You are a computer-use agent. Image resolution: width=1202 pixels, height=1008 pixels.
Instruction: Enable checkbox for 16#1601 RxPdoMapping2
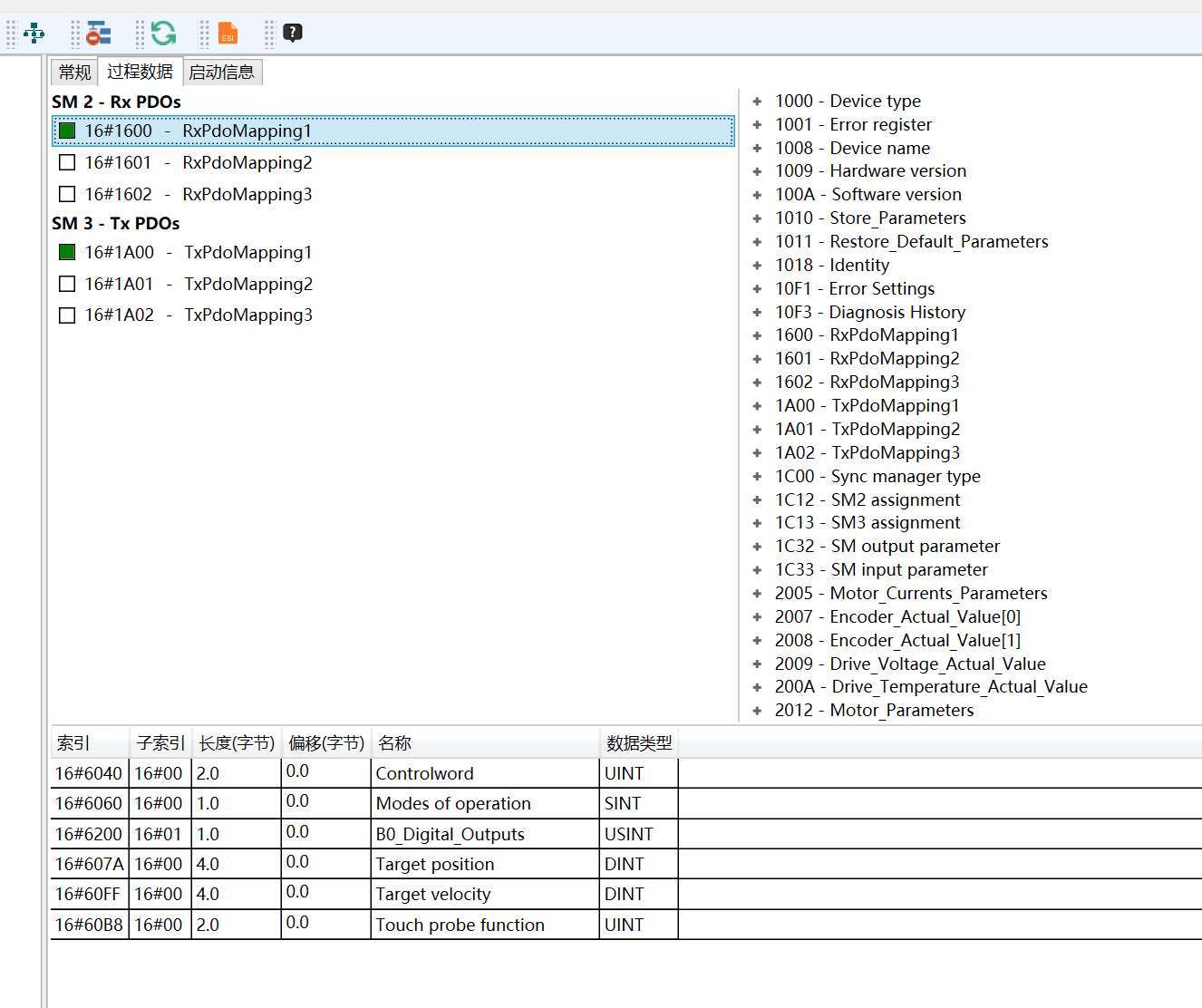coord(67,162)
